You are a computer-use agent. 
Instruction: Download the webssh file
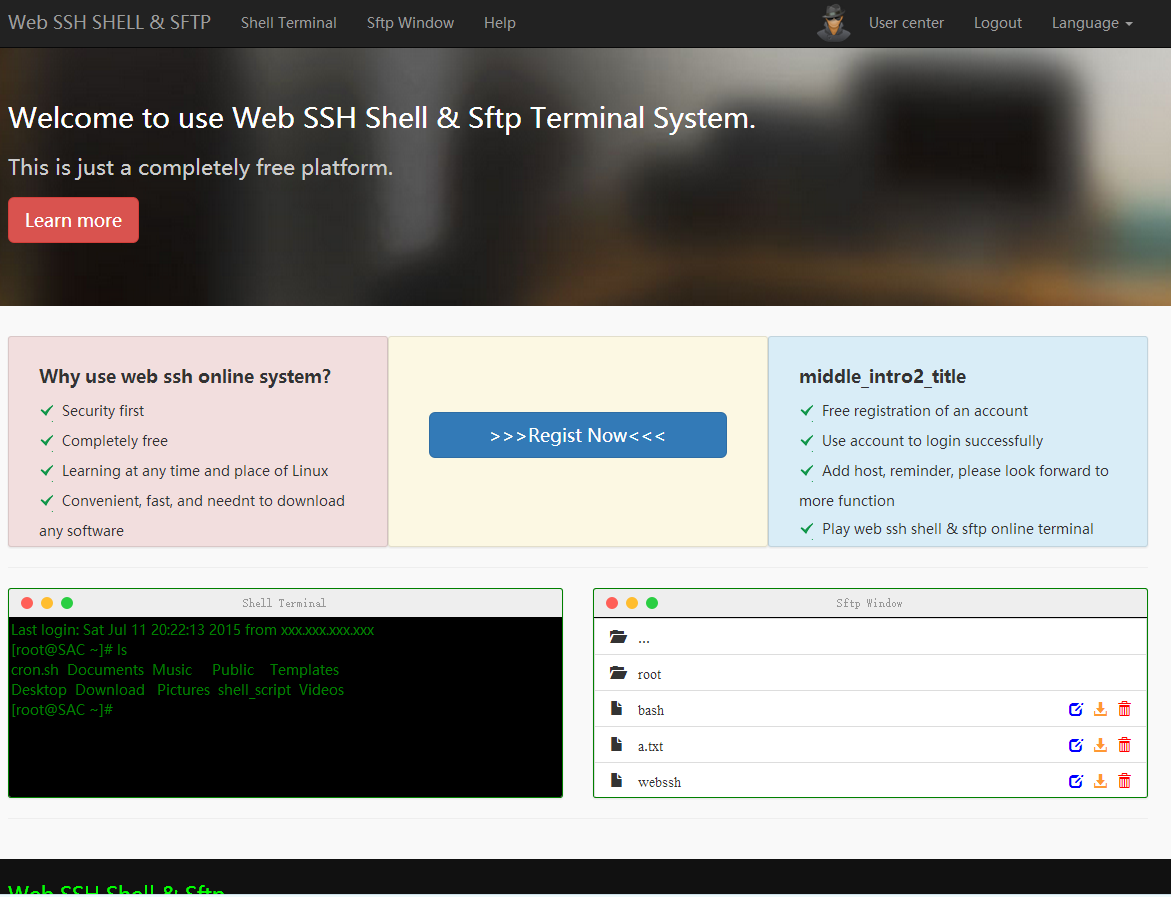[1100, 781]
